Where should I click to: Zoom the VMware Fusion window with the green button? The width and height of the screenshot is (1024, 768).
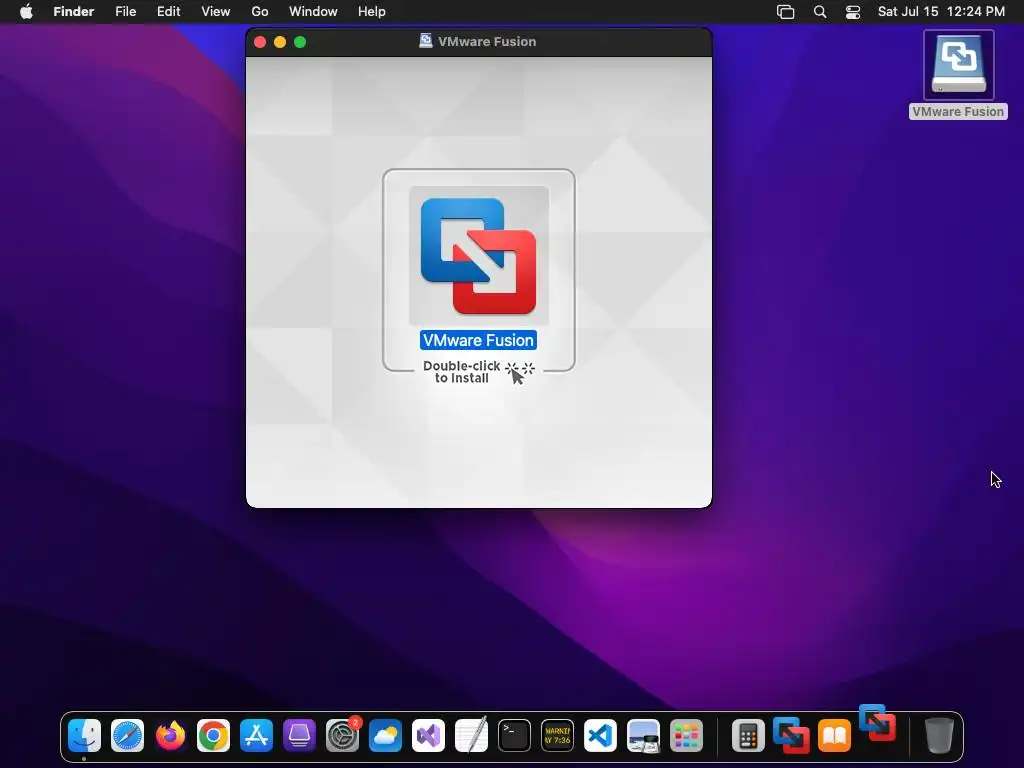(x=300, y=42)
